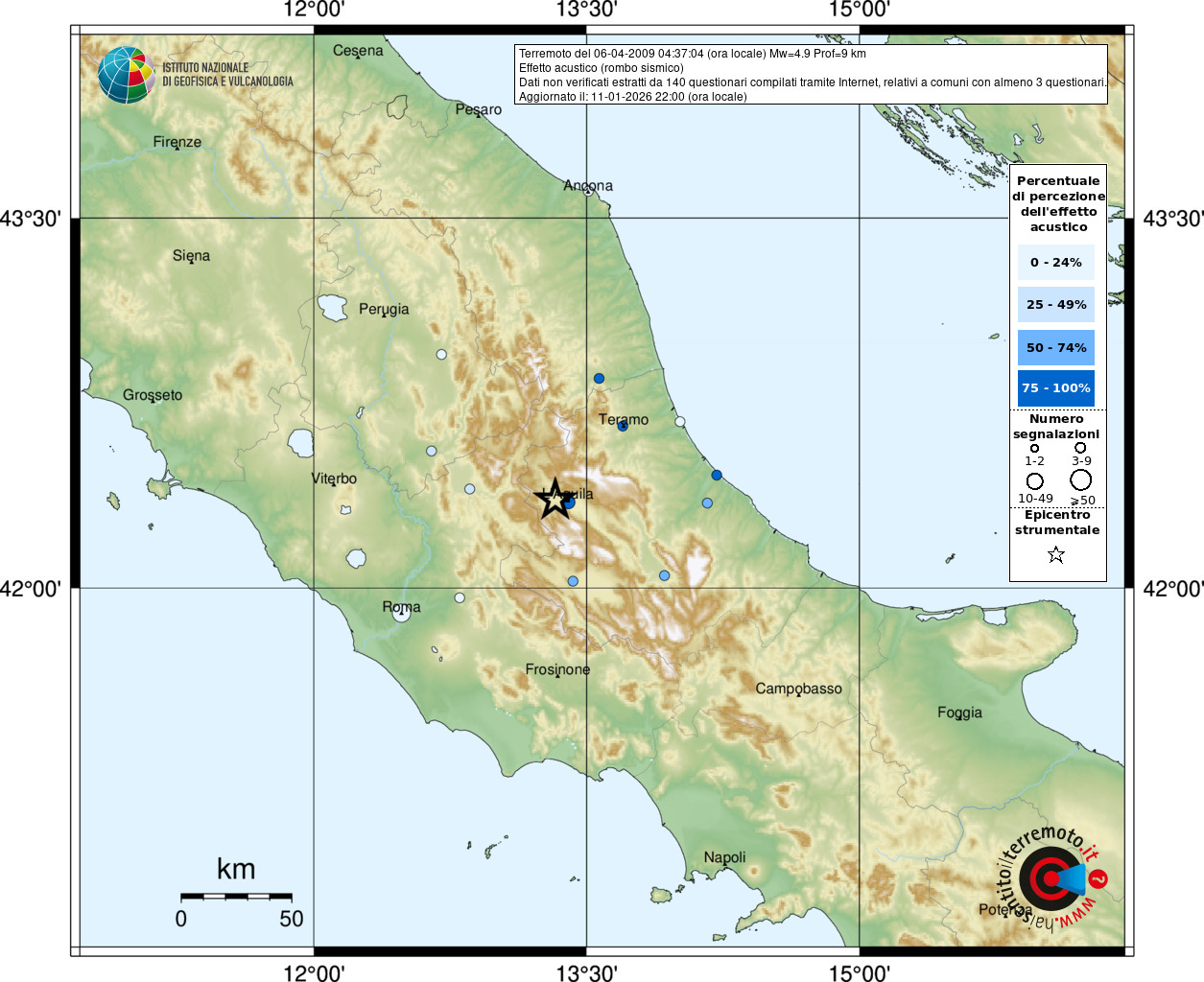Click the 75 - 100% color swatch
Image resolution: width=1204 pixels, height=982 pixels.
tap(1056, 388)
